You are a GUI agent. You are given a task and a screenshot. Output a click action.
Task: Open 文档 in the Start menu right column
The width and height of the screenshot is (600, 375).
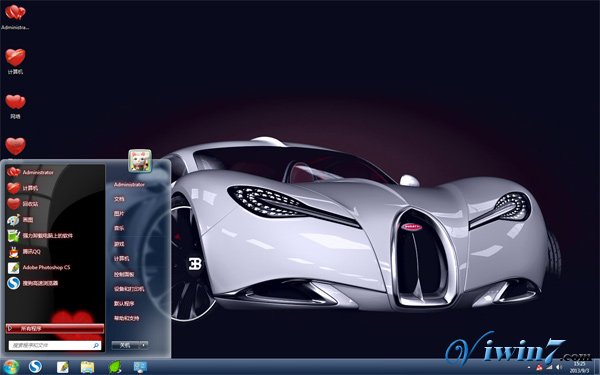(x=119, y=199)
